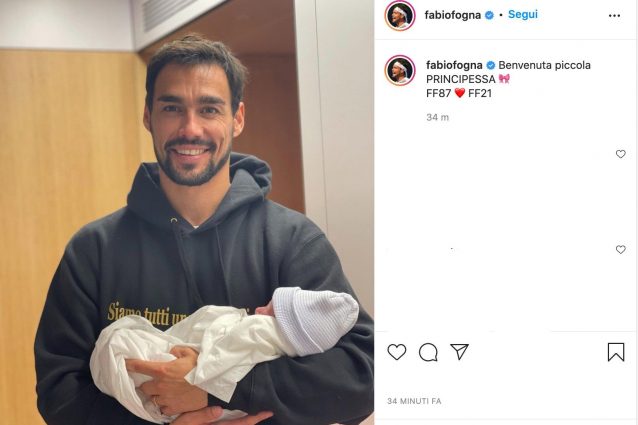The height and width of the screenshot is (425, 638).
Task: Click the 34 m caption timestamp
Action: point(437,117)
